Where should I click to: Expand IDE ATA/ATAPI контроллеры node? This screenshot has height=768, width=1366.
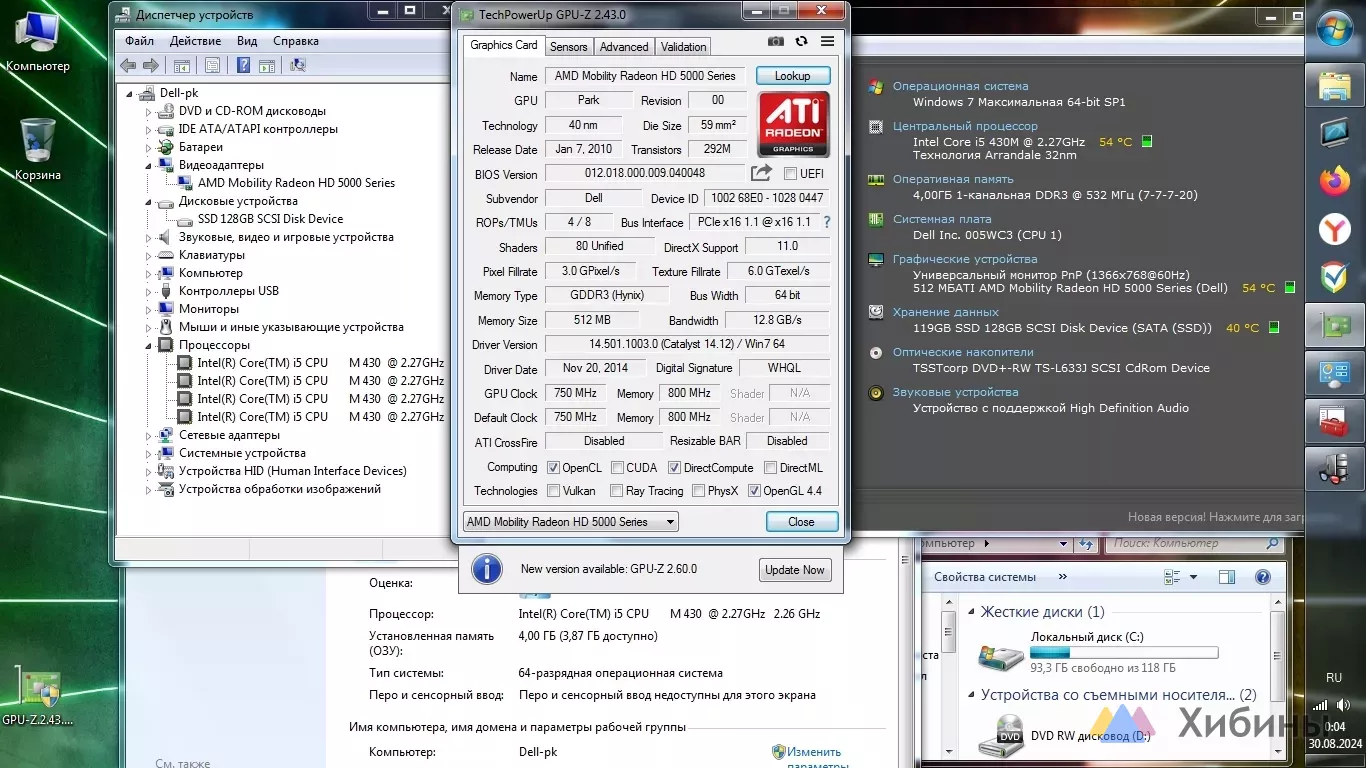(x=149, y=129)
